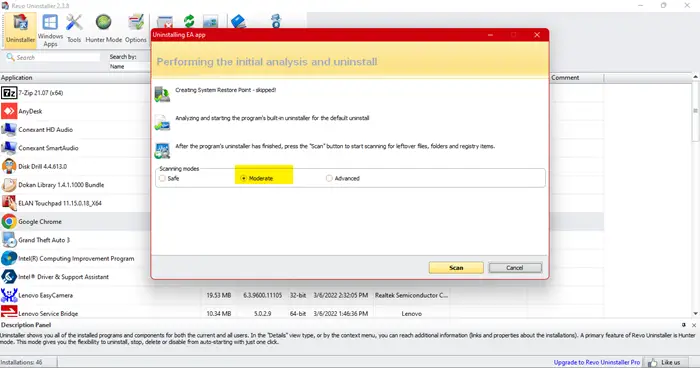Click the Google Chrome icon in list
This screenshot has width=700, height=369.
[9, 221]
